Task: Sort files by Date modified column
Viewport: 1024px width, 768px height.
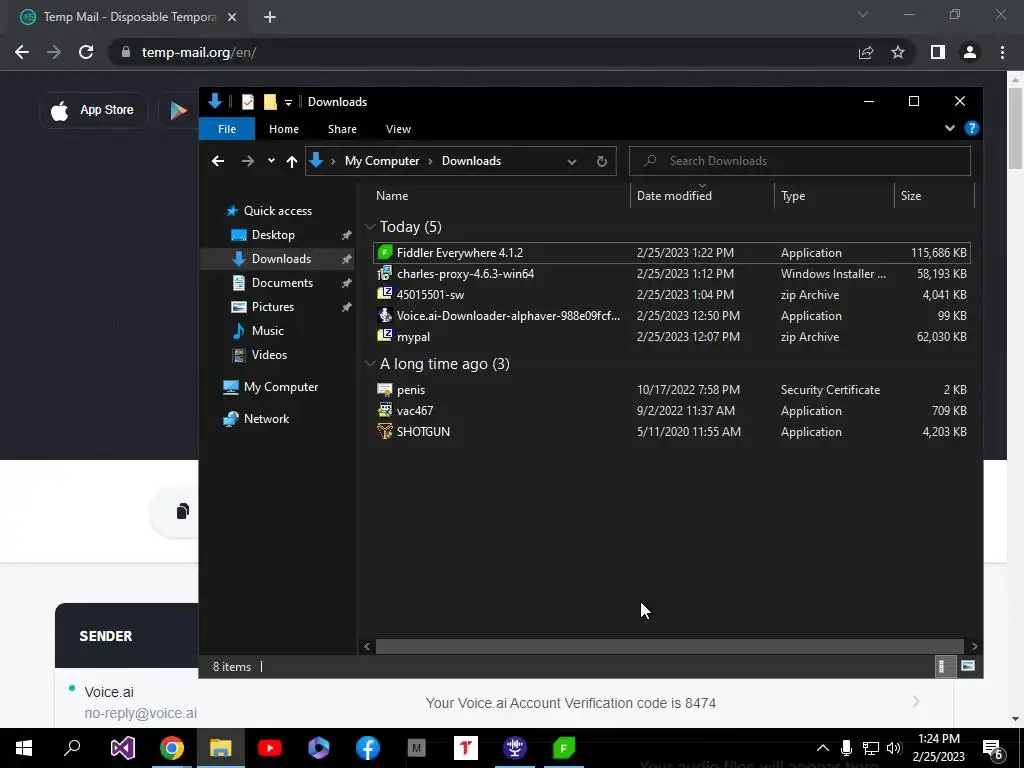Action: 702,196
